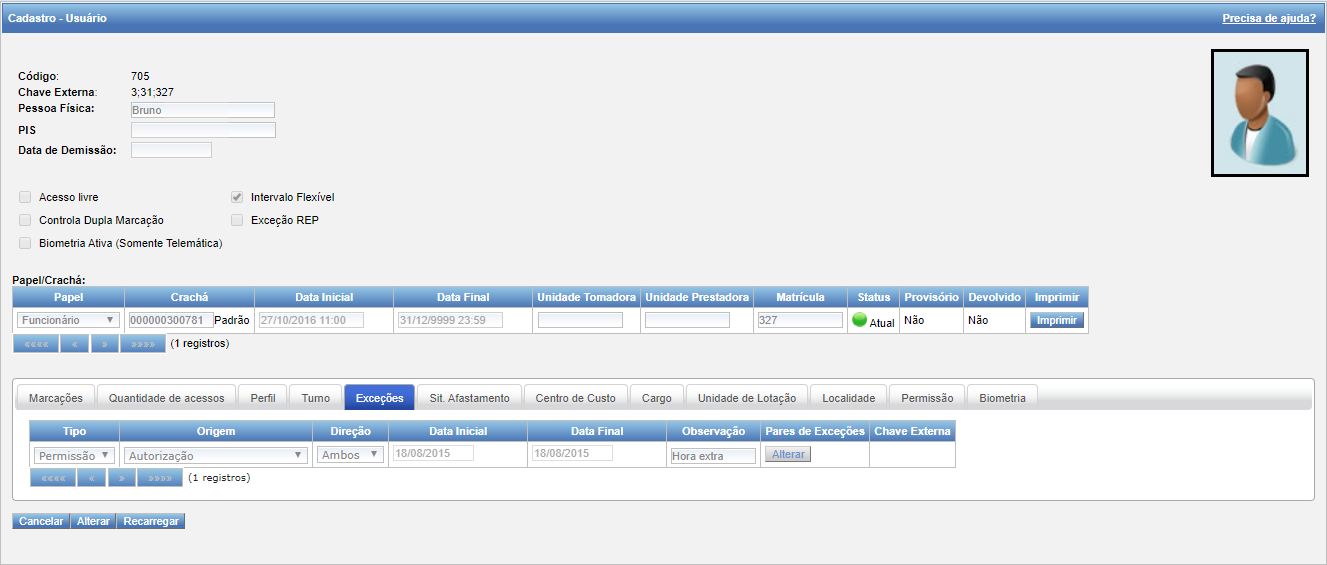
Task: Go to next page in Papel/Crachá pager
Action: click(105, 344)
